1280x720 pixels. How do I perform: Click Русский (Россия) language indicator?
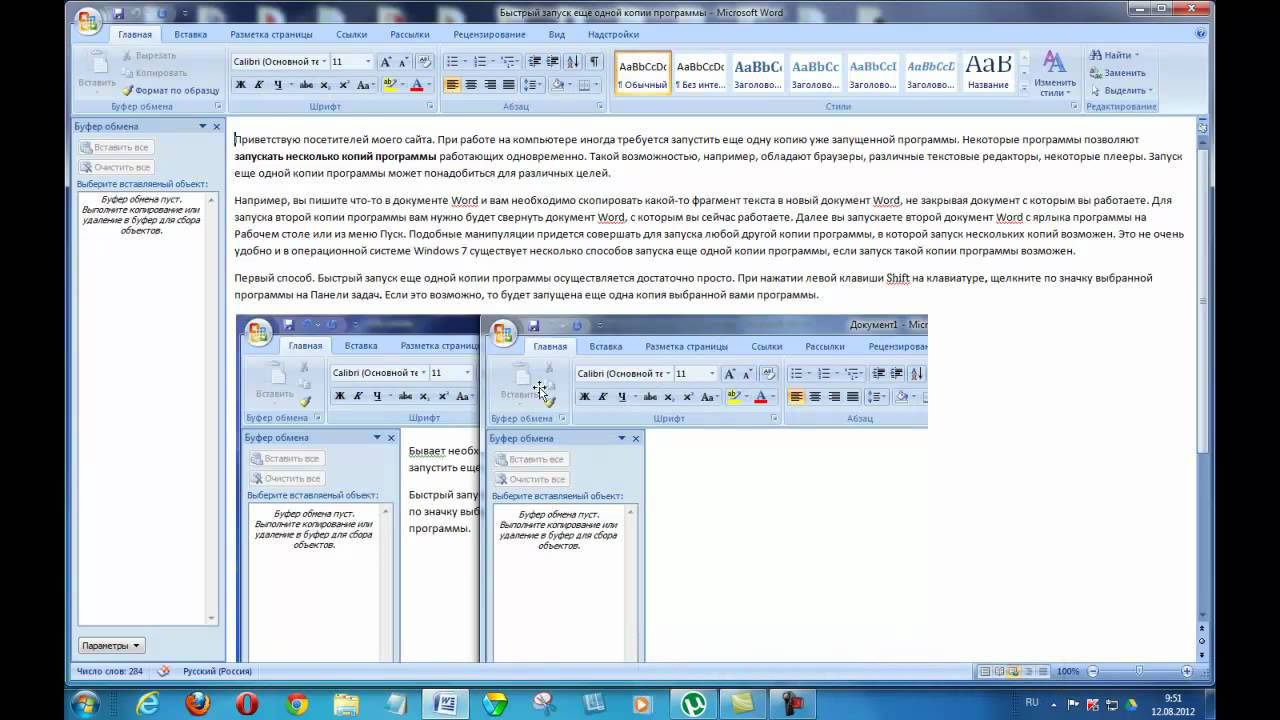217,671
